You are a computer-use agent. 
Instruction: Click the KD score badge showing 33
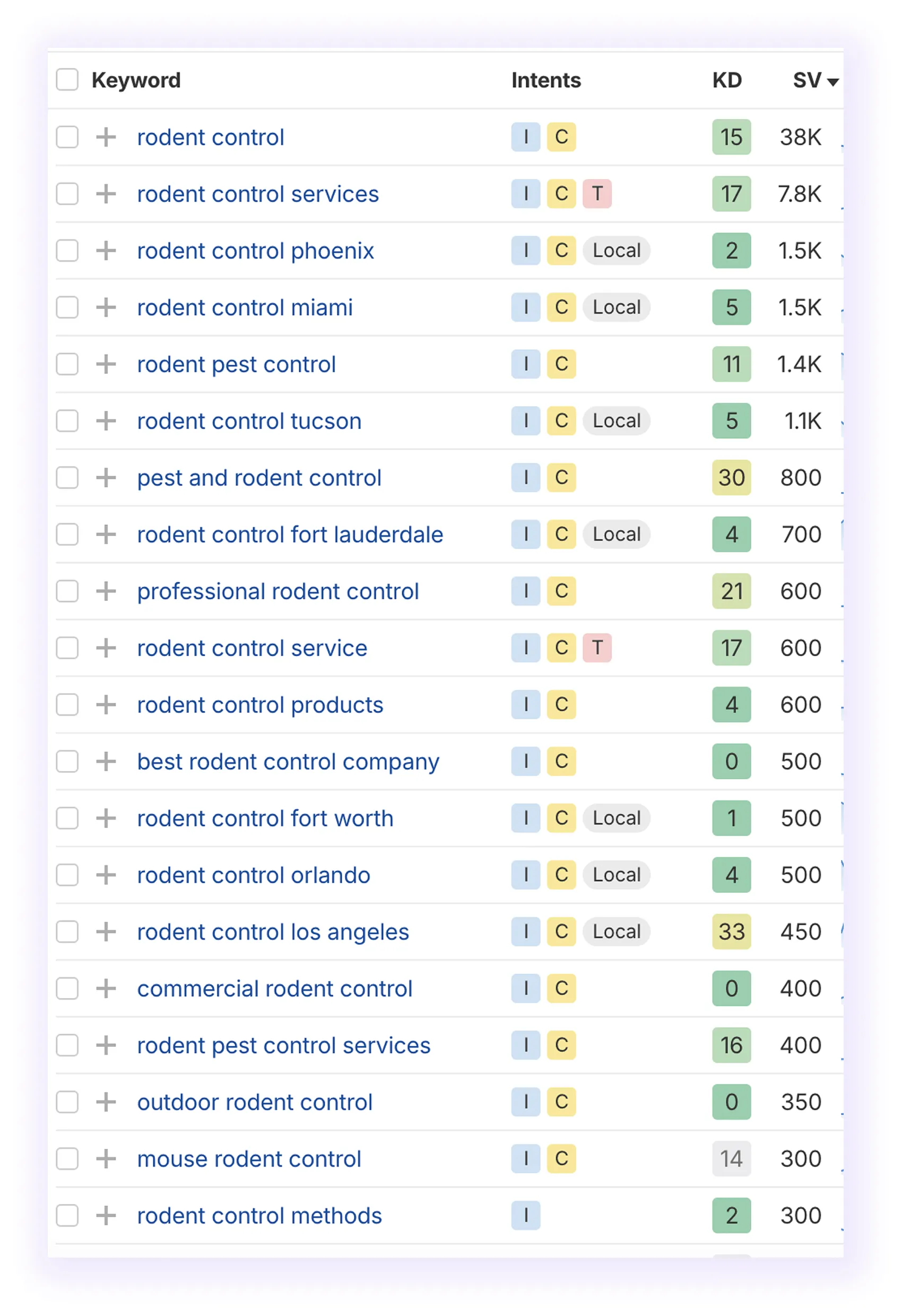click(x=731, y=931)
